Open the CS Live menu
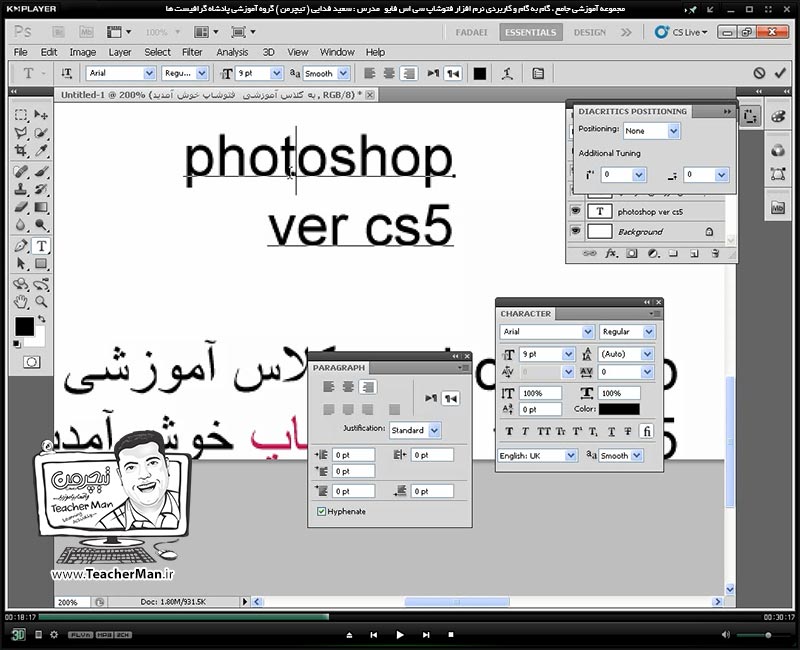The image size is (800, 650). (682, 32)
